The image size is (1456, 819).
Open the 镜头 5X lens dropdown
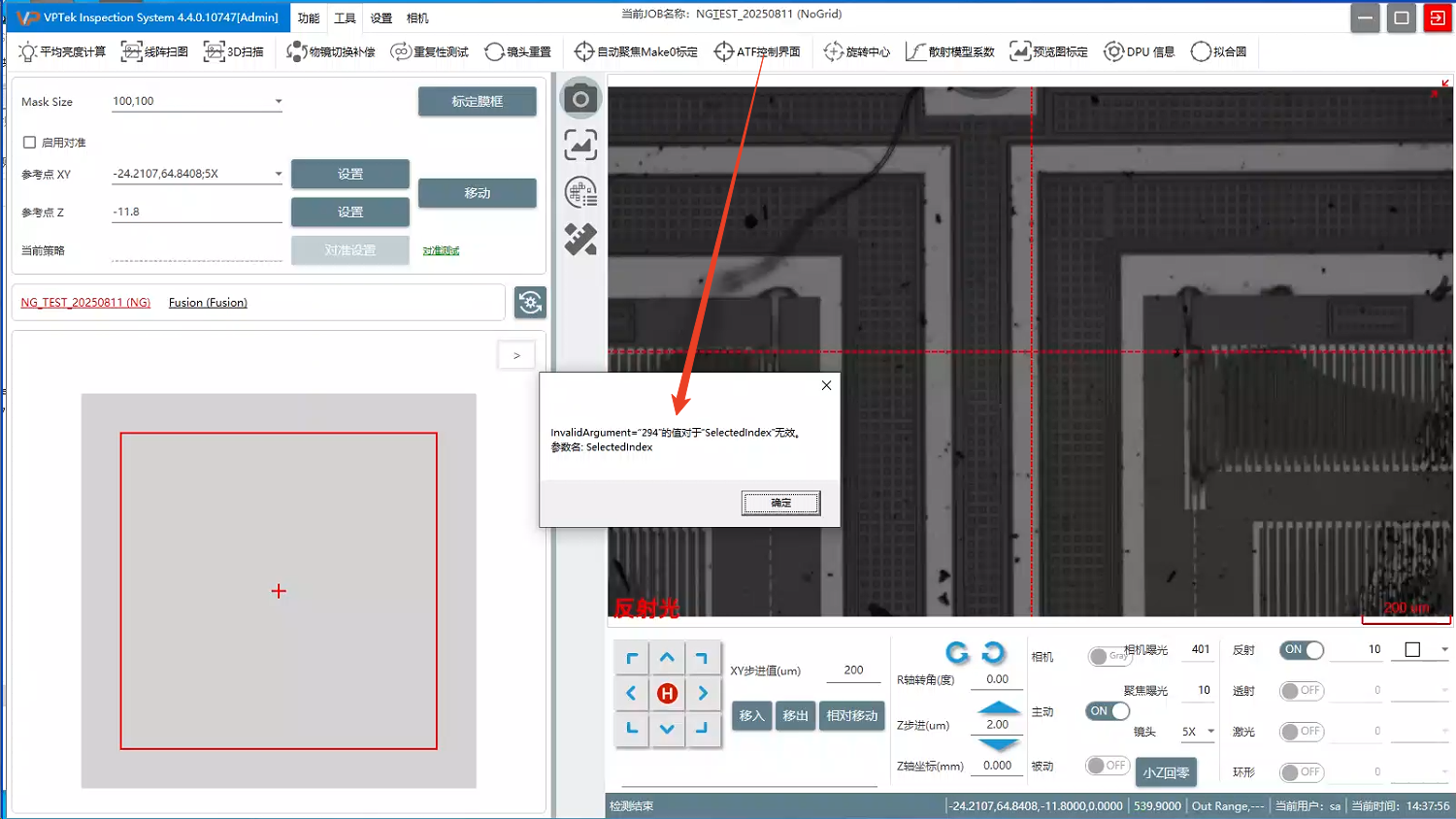tap(1210, 732)
